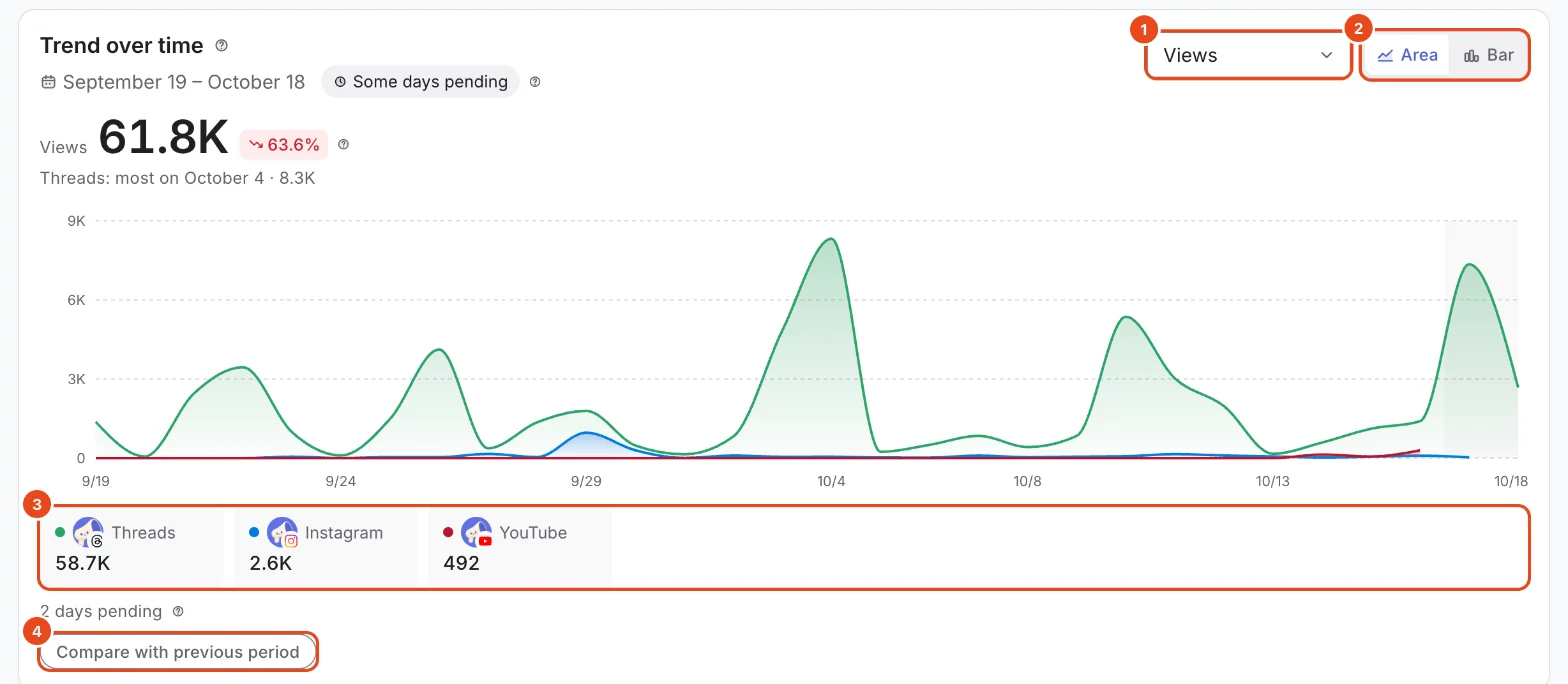
Task: Click the 9/29 x-axis label
Action: [x=586, y=481]
